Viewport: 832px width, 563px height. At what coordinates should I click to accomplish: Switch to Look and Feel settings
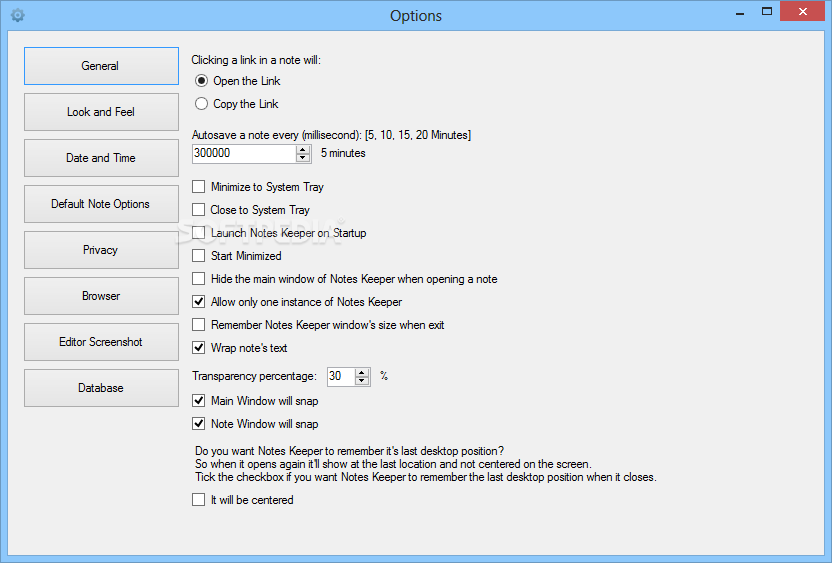tap(101, 112)
